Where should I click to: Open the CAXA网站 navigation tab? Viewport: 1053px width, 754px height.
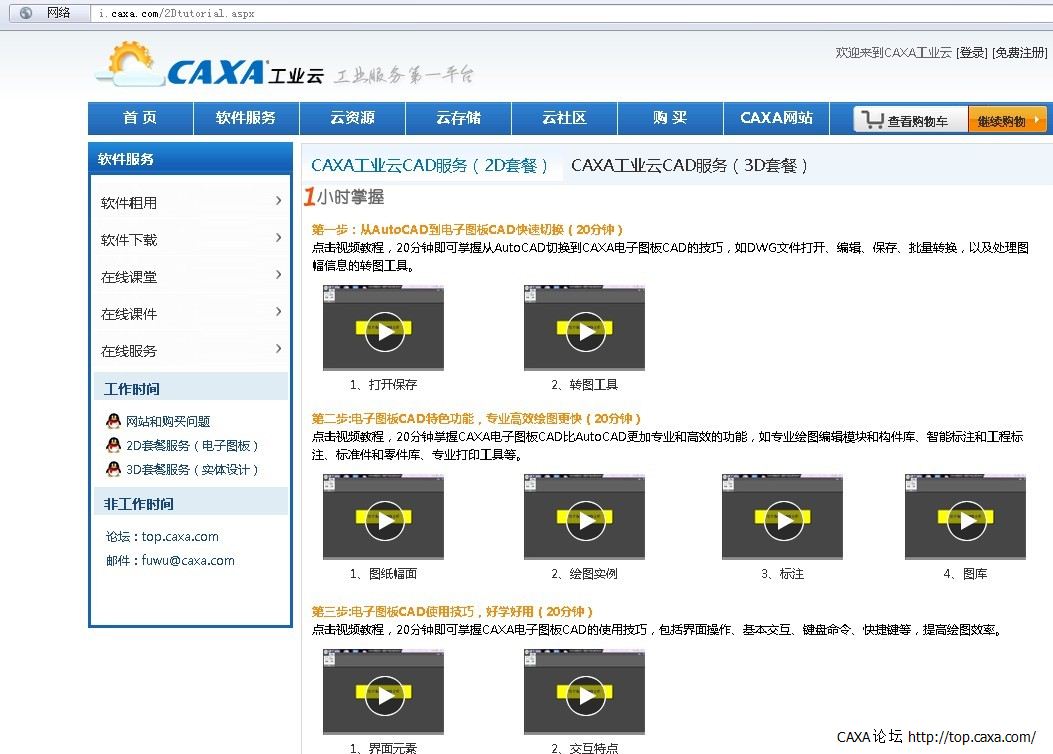[x=776, y=118]
